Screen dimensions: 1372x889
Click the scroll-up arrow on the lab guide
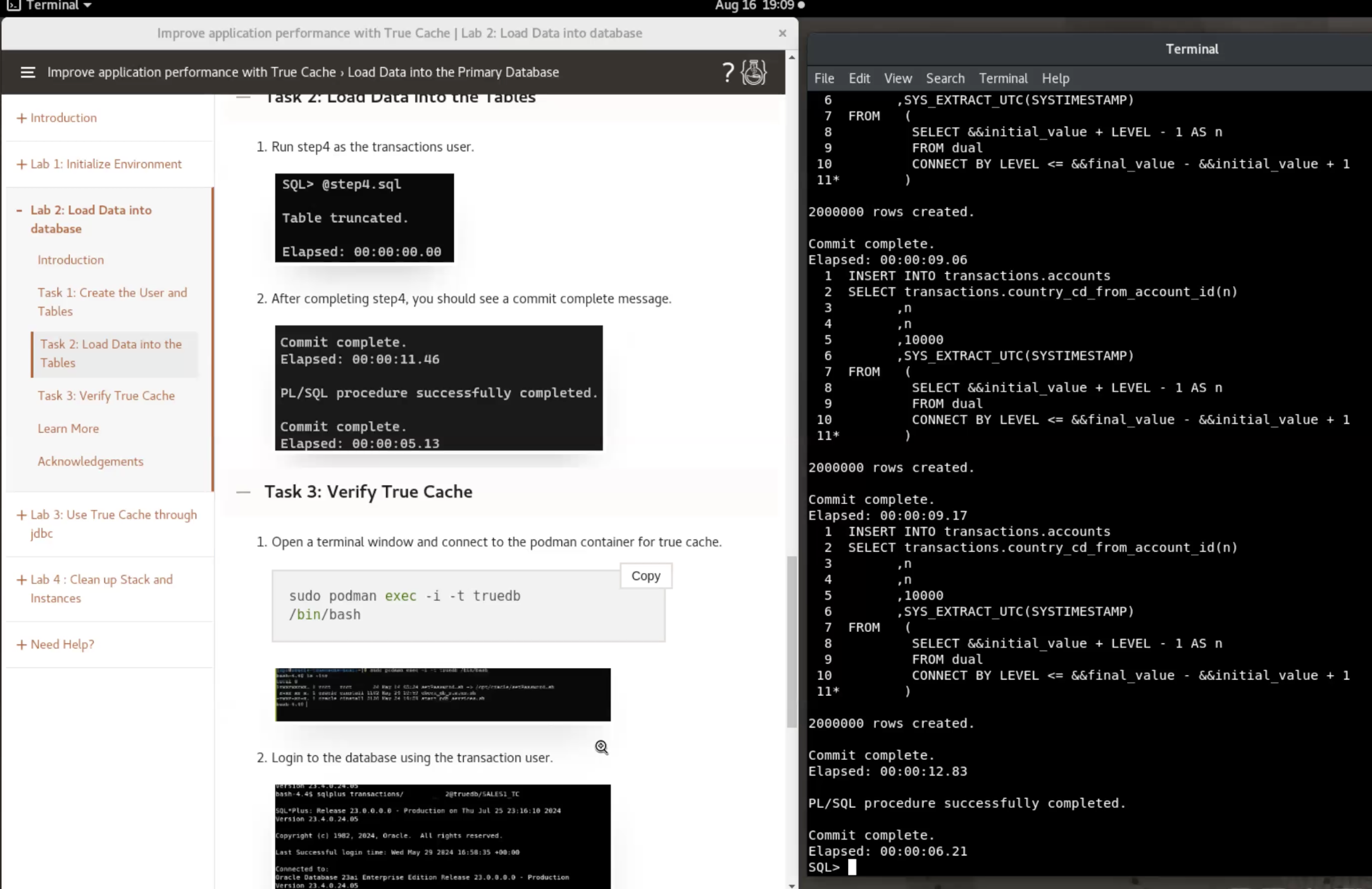(790, 57)
